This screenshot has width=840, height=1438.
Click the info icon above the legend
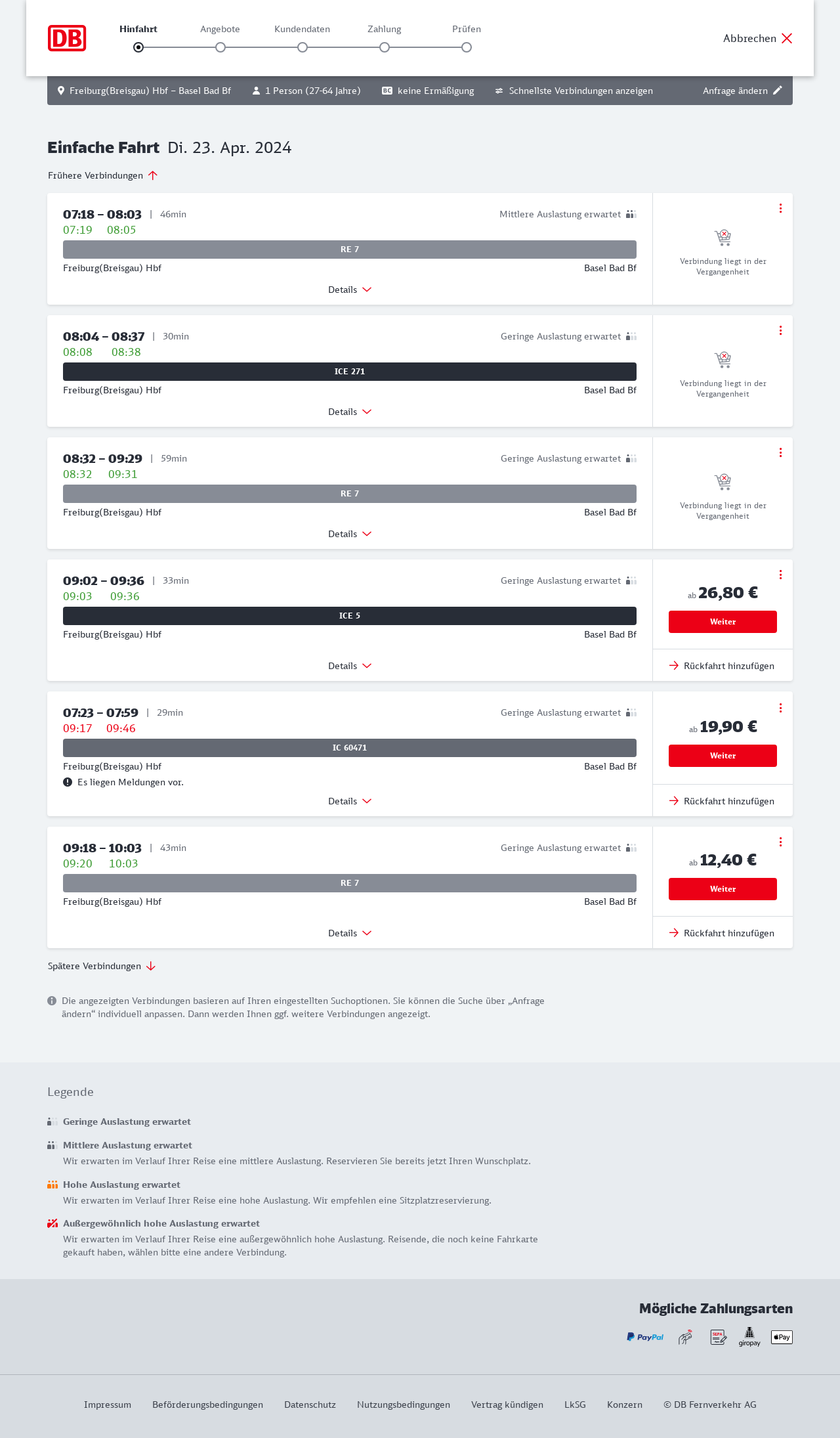point(52,1001)
